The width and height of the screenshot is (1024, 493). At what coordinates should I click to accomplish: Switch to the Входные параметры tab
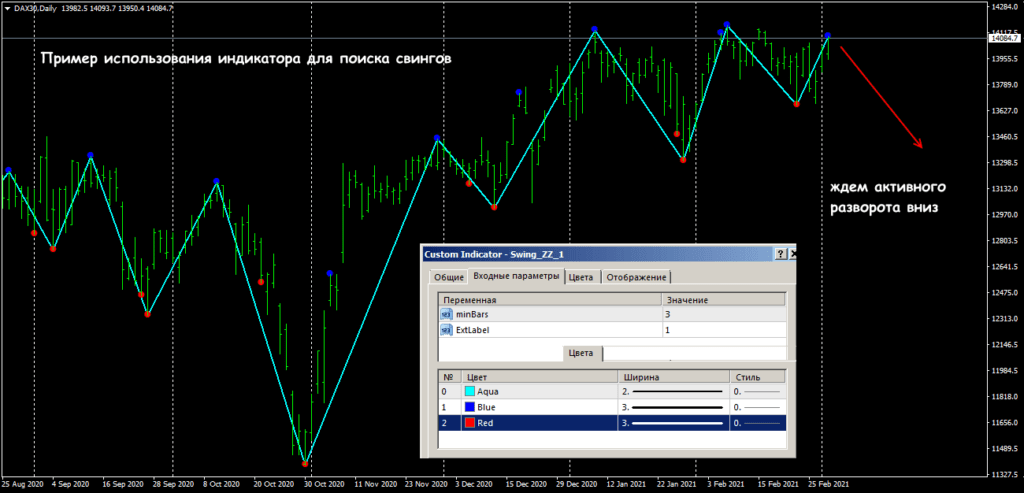(517, 277)
